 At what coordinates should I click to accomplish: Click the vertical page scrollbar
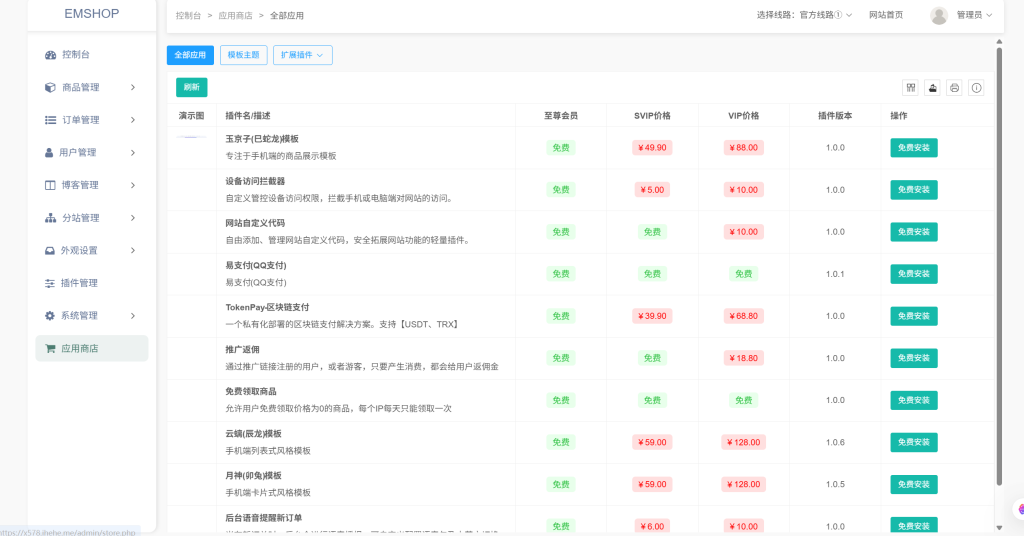(x=999, y=266)
